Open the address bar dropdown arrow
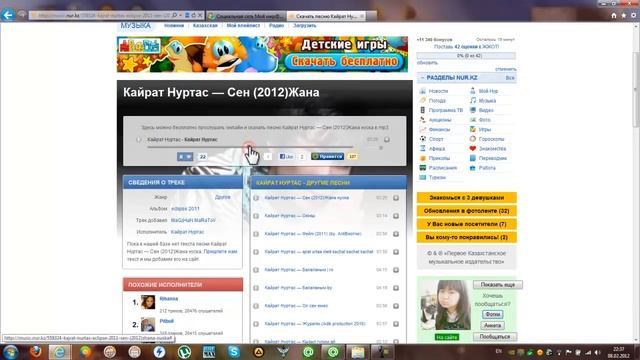The height and width of the screenshot is (360, 640). 181,16
